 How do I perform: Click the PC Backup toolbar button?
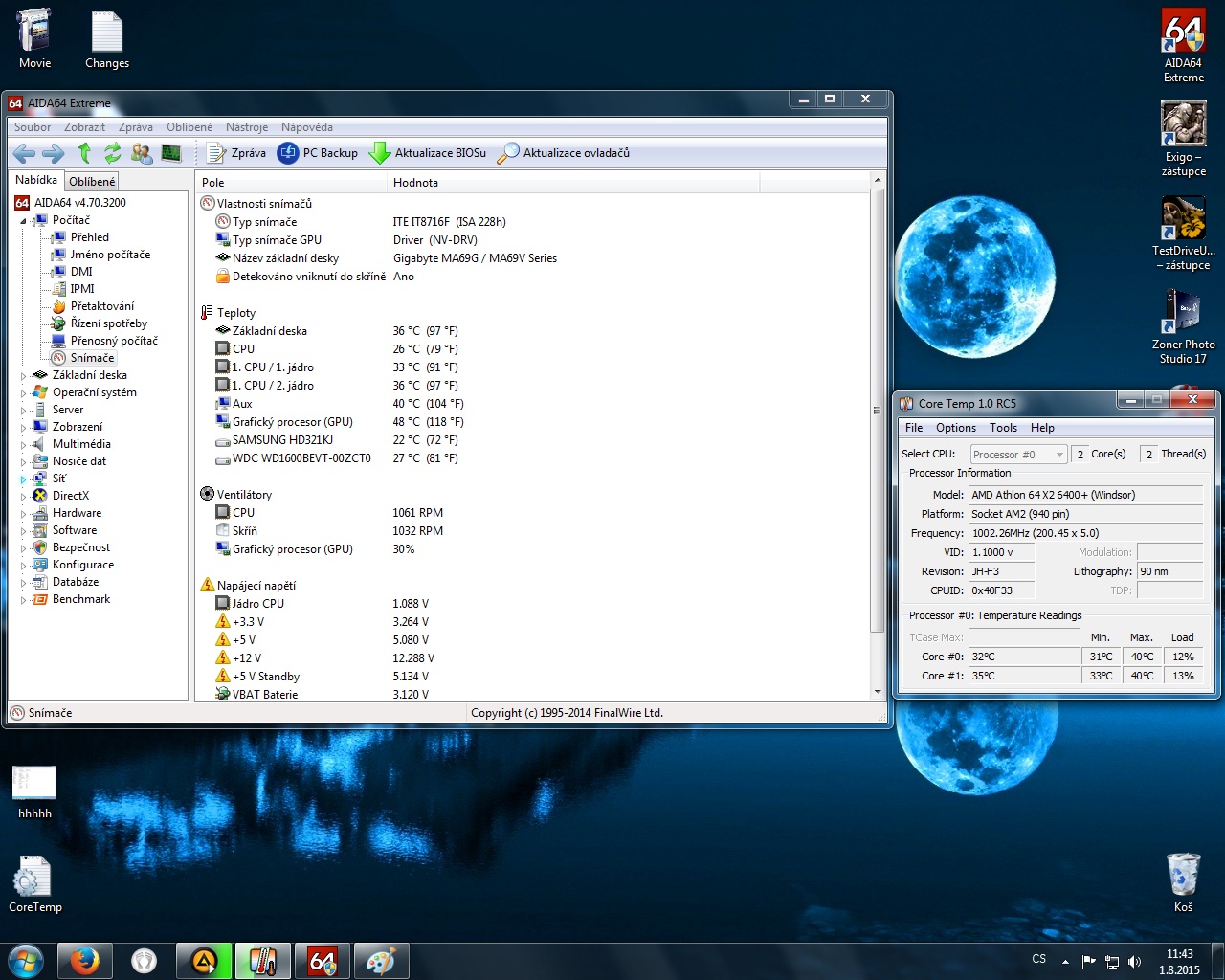pyautogui.click(x=318, y=153)
